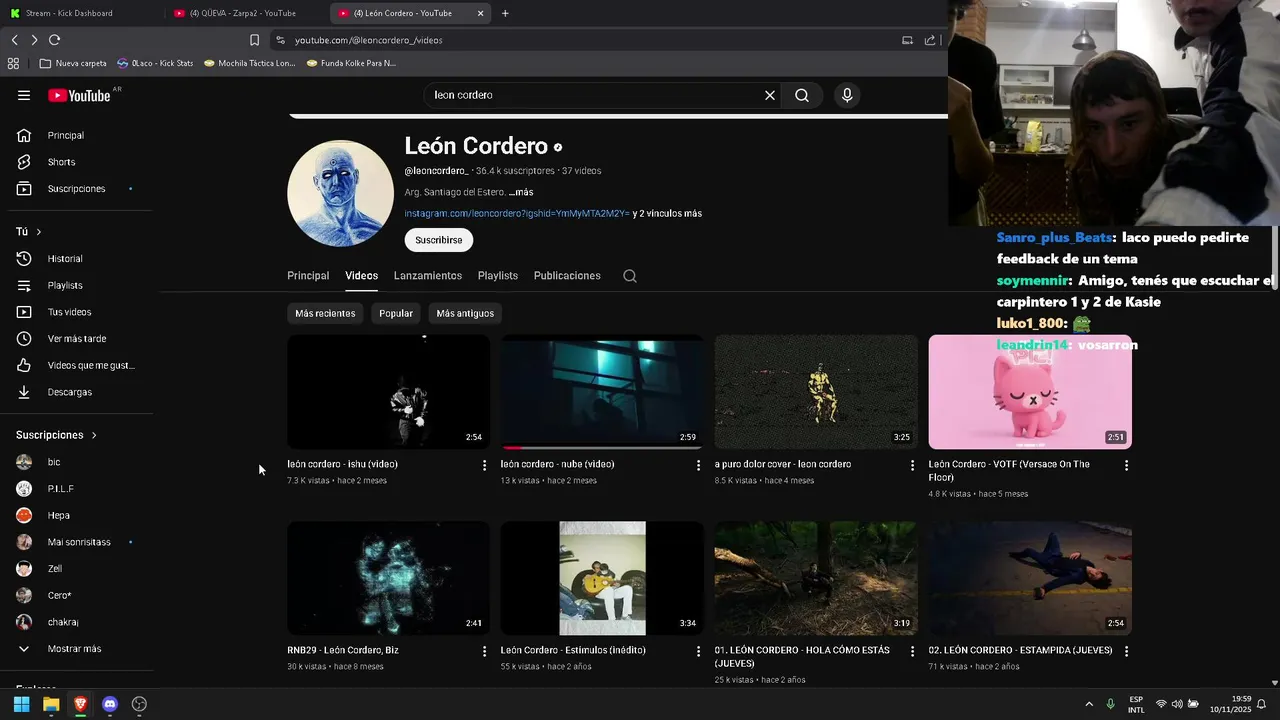The width and height of the screenshot is (1280, 720).
Task: Open options for Estímulos (inédito) video
Action: 698,651
